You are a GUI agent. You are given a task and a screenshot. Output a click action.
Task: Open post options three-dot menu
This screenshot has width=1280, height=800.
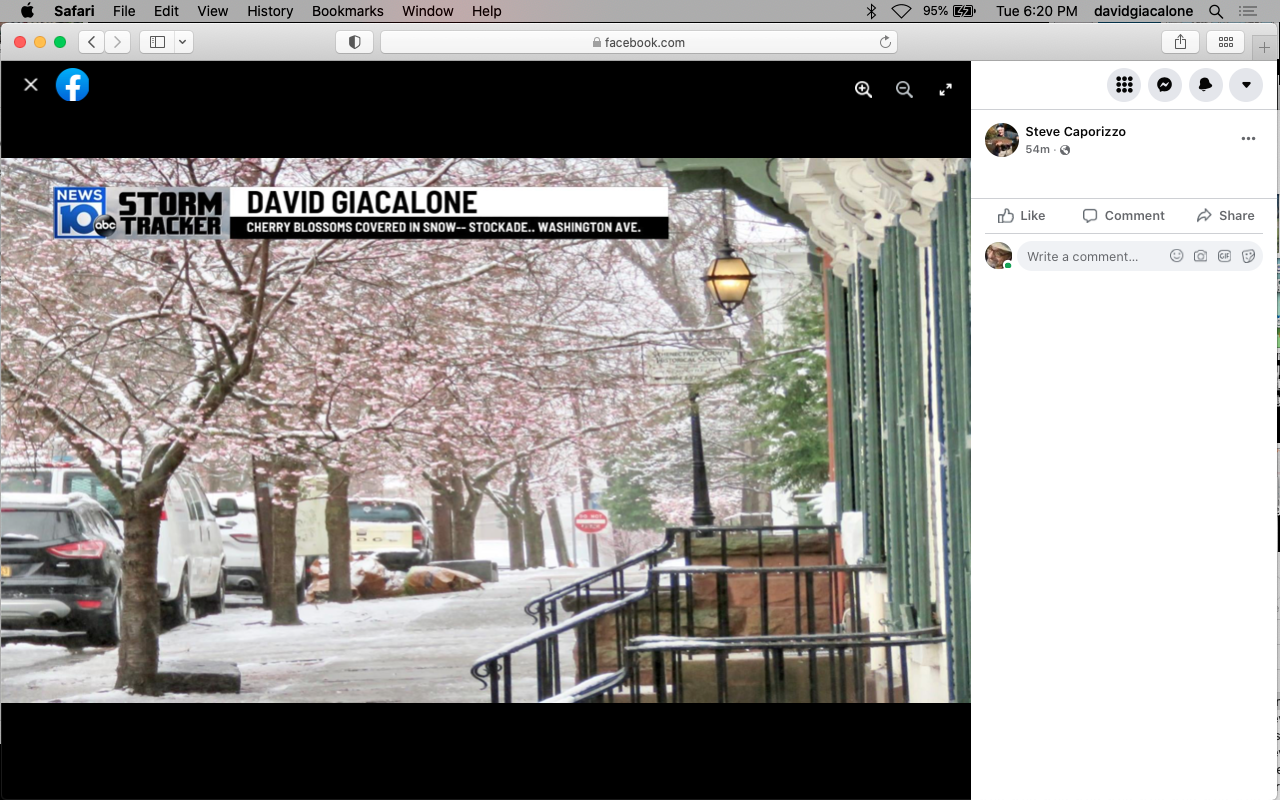point(1248,139)
